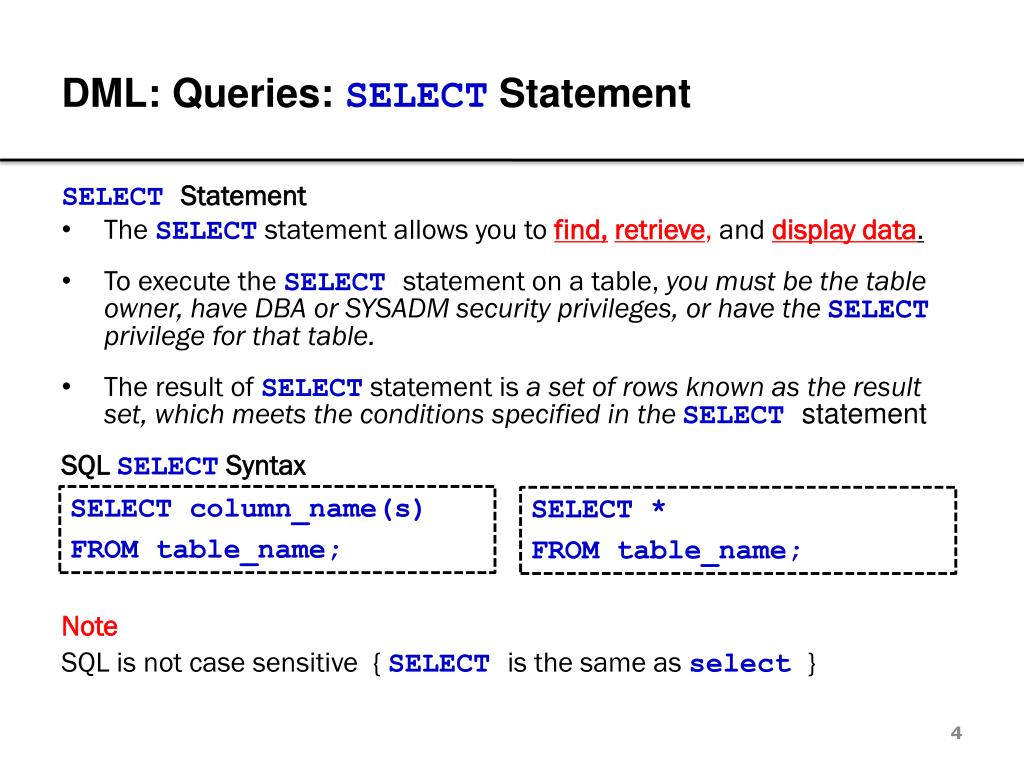Click the underlined word "retrieve"
This screenshot has width=1024, height=768.
pos(660,230)
